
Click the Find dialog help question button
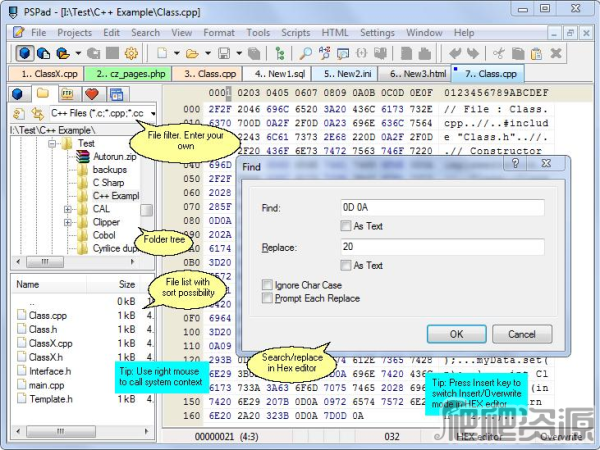coord(515,163)
